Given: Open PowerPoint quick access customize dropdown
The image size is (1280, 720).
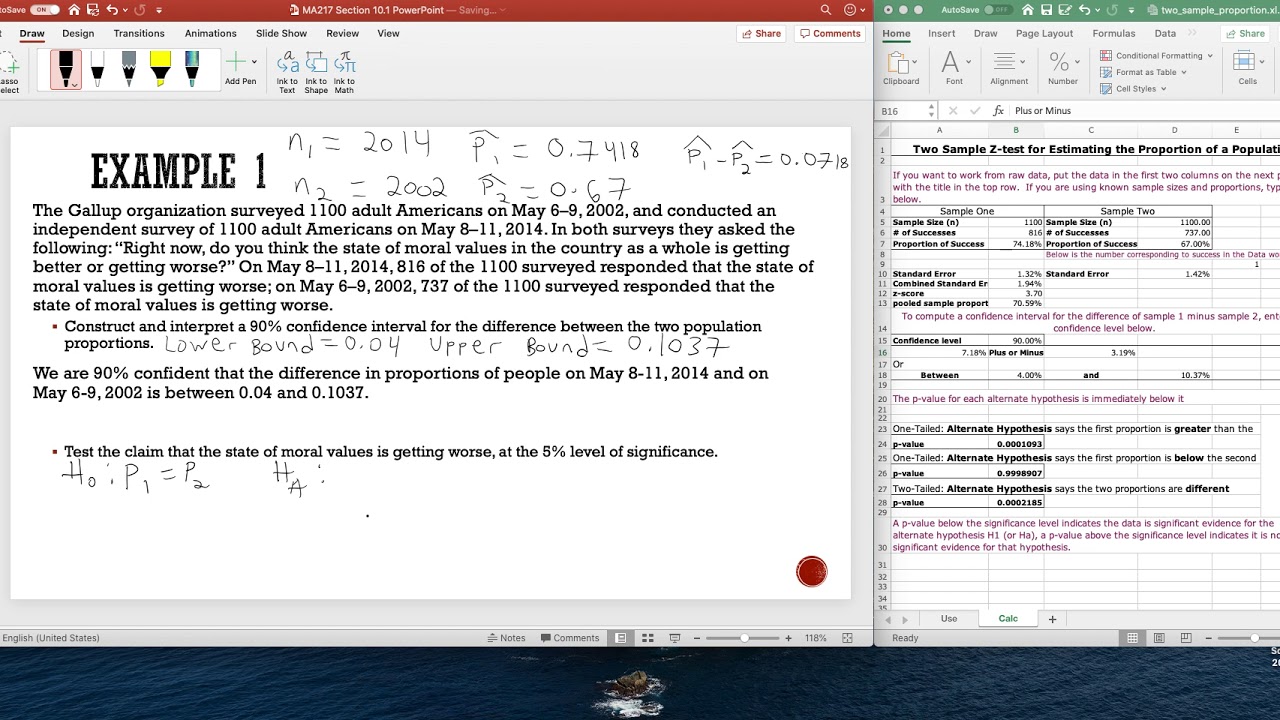Looking at the screenshot, I should click(x=160, y=10).
